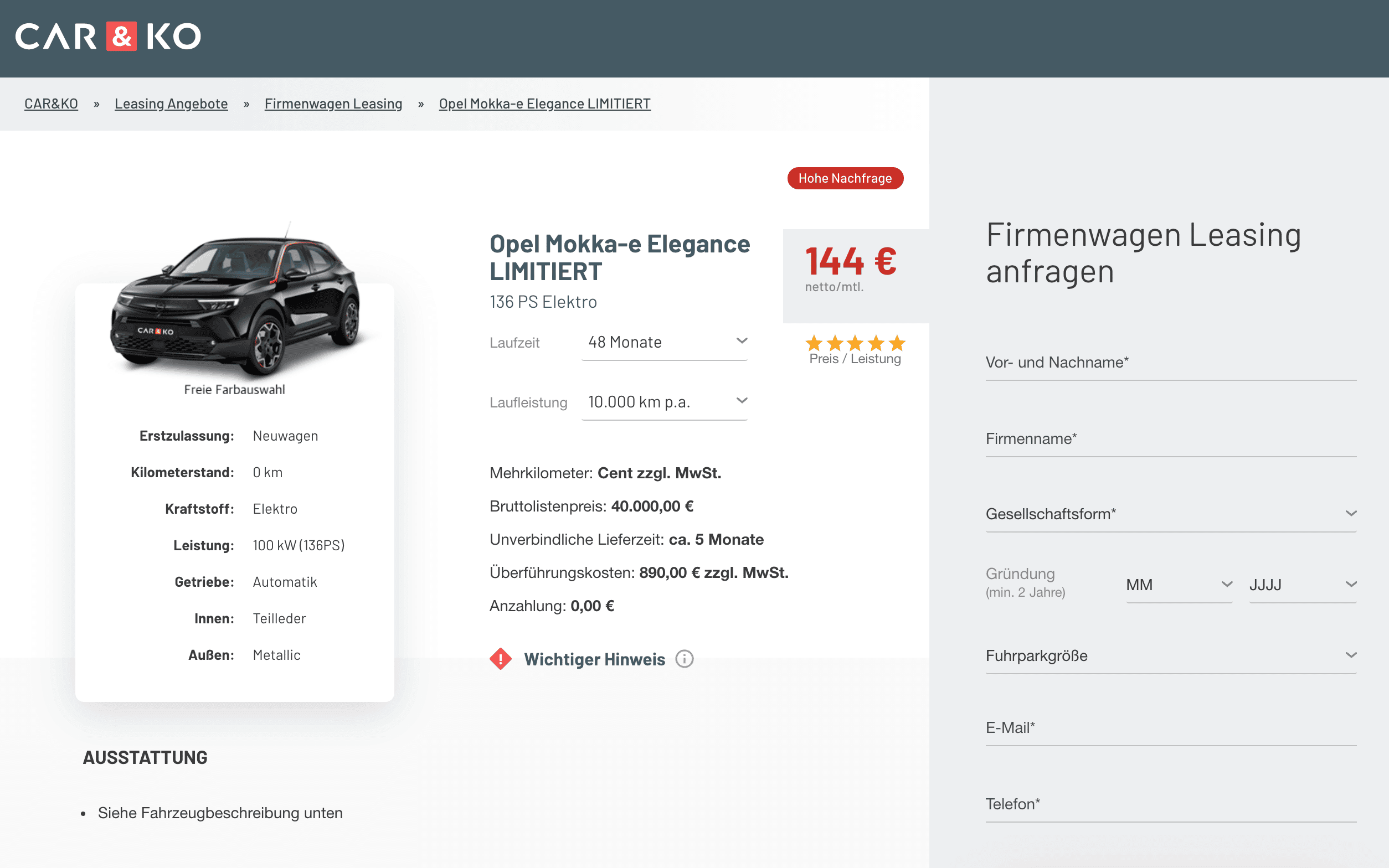Click the five-star Preis / Leistung rating
This screenshot has height=868, width=1389.
(855, 343)
